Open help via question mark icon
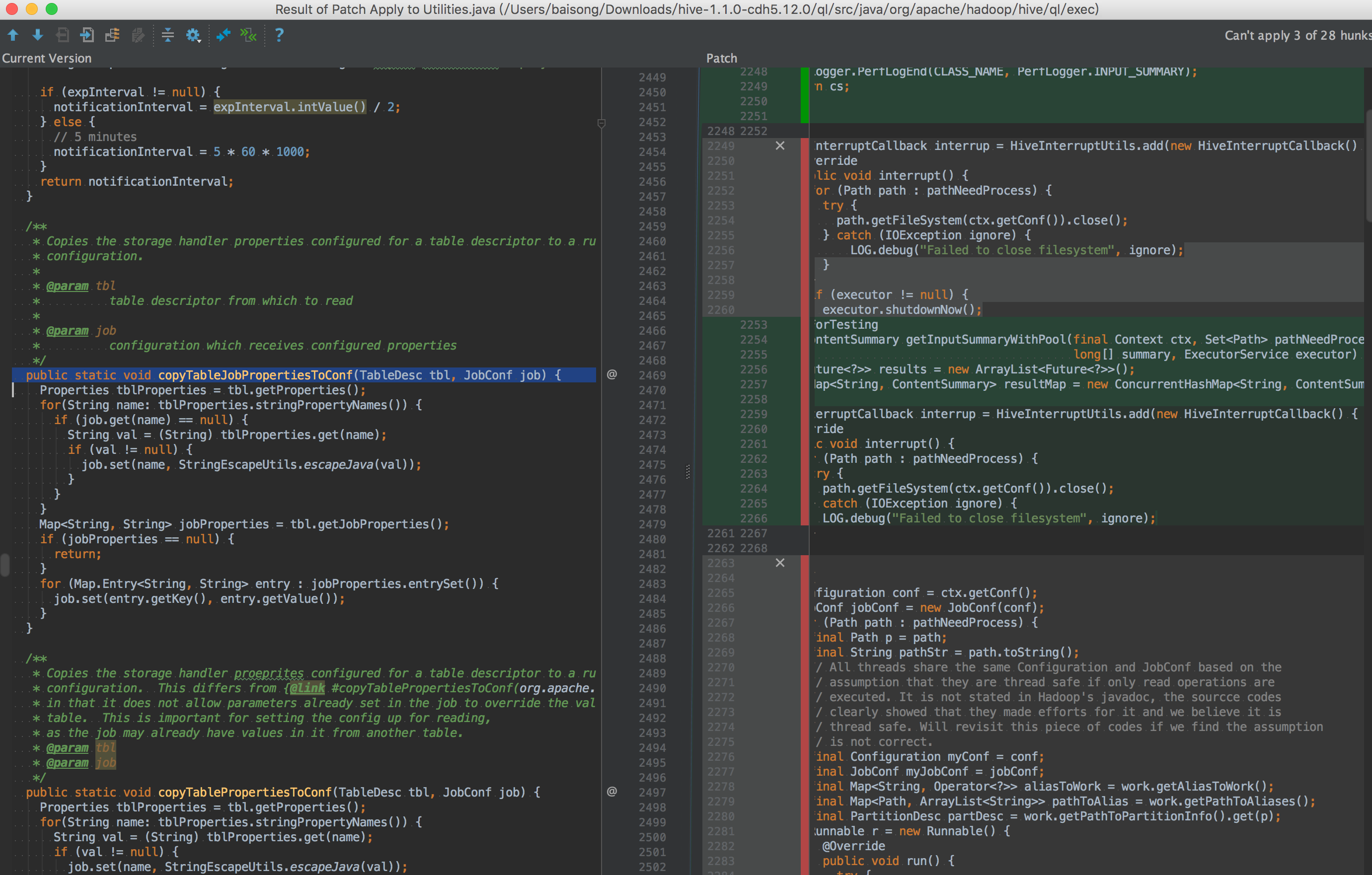 279,35
